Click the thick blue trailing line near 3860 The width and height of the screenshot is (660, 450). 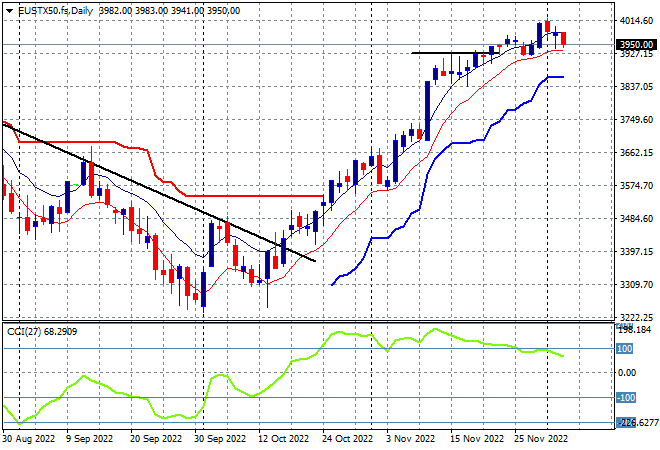click(x=555, y=77)
